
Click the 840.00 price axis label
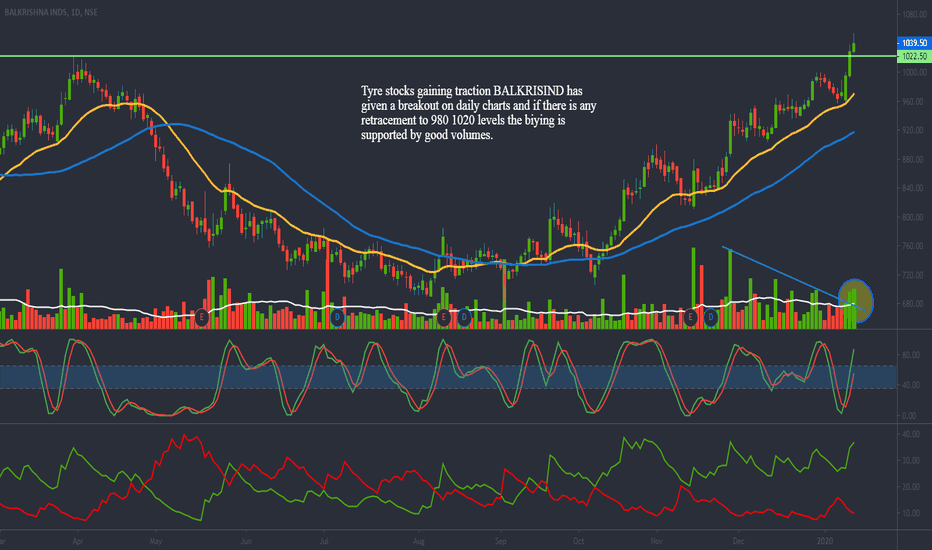915,188
